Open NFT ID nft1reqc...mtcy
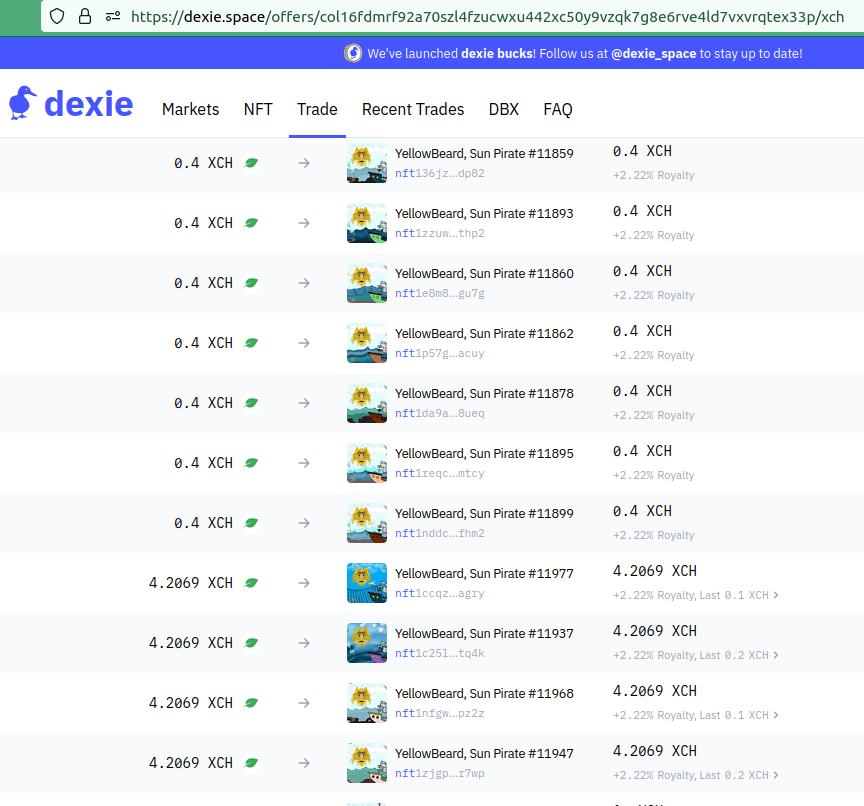 [440, 474]
